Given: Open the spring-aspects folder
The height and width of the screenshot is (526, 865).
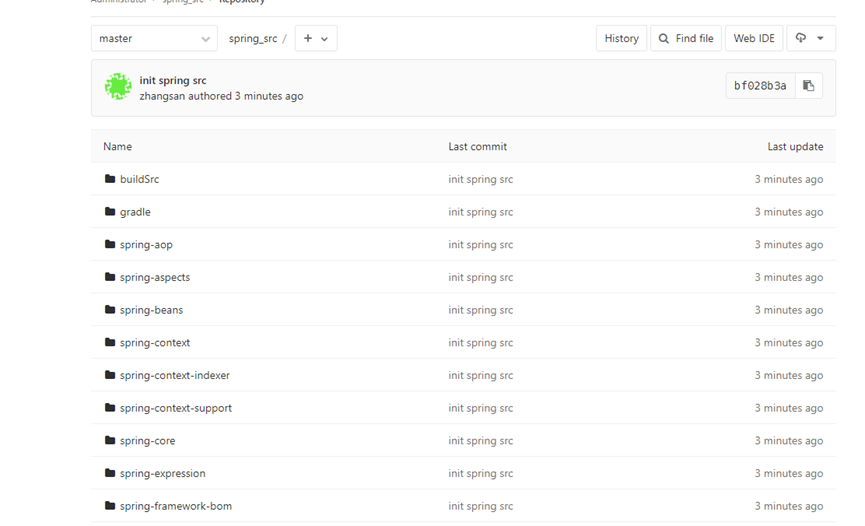Looking at the screenshot, I should pos(155,277).
